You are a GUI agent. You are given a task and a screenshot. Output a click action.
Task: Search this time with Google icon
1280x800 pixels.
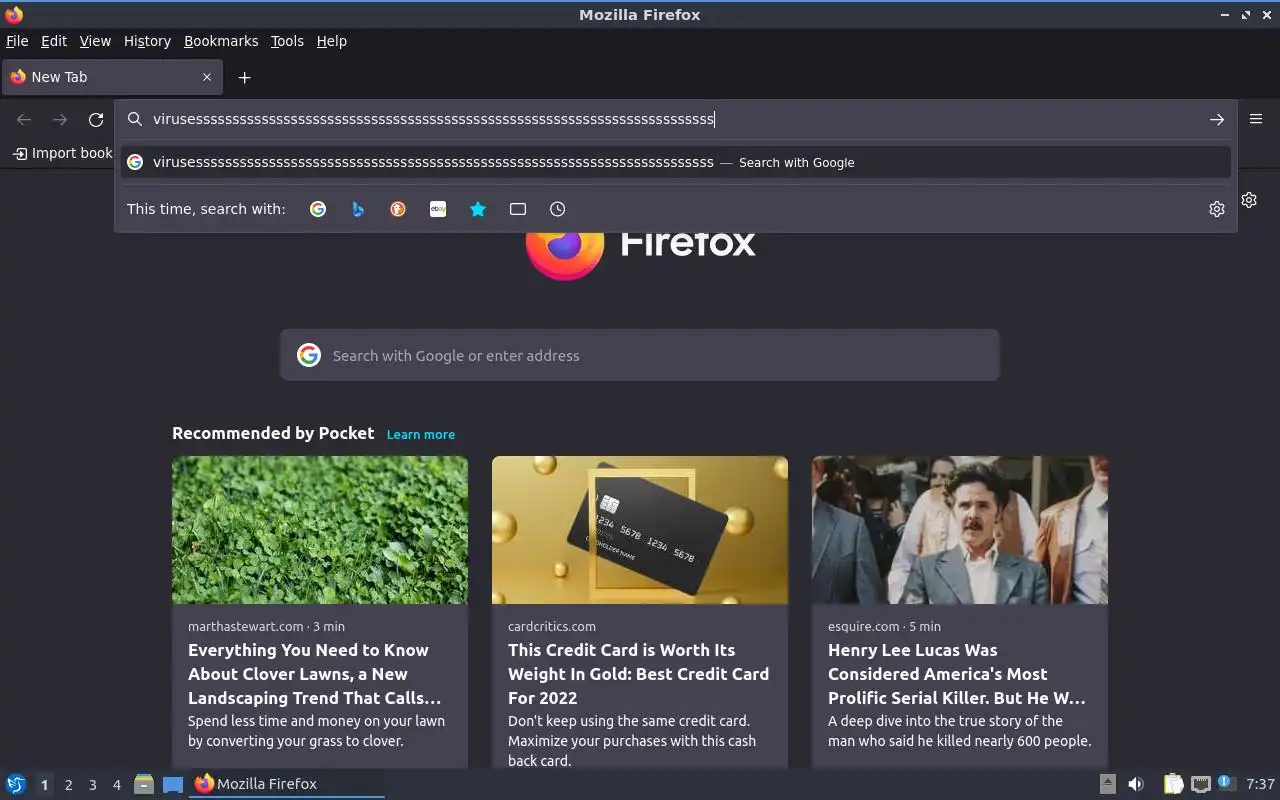pos(318,209)
